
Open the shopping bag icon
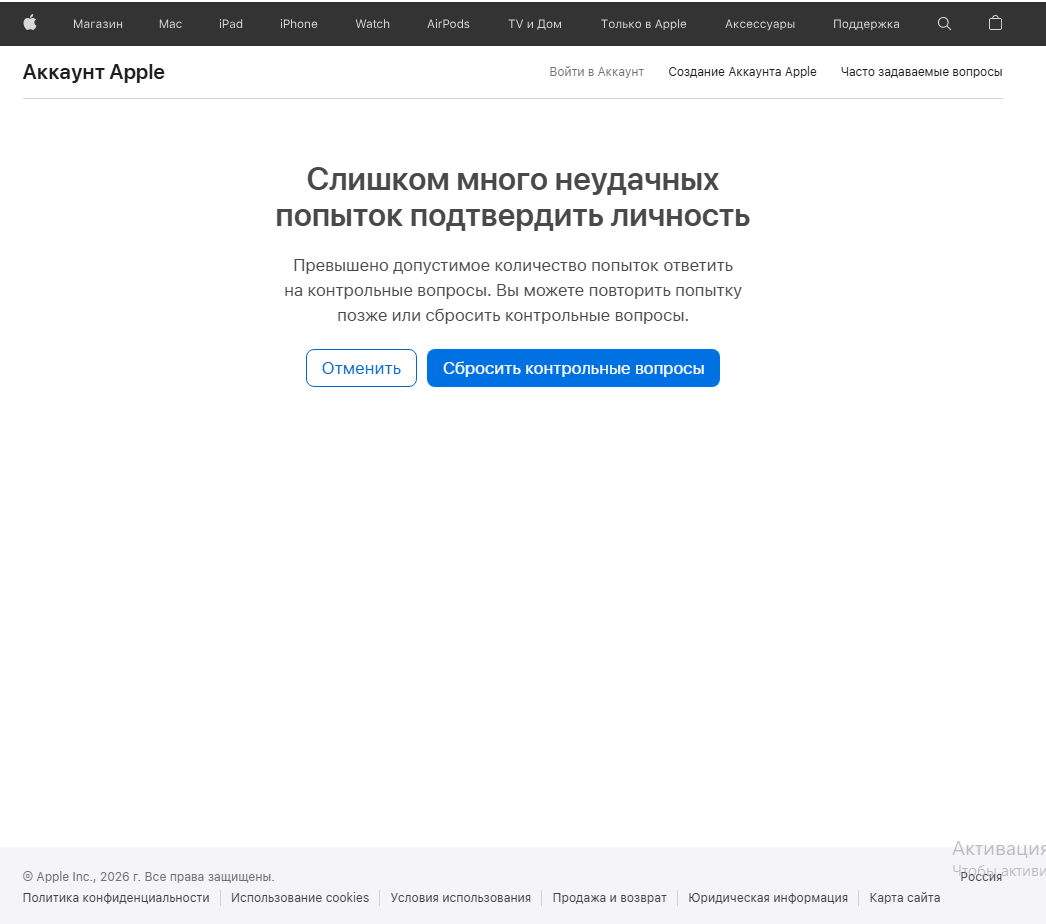pos(995,23)
